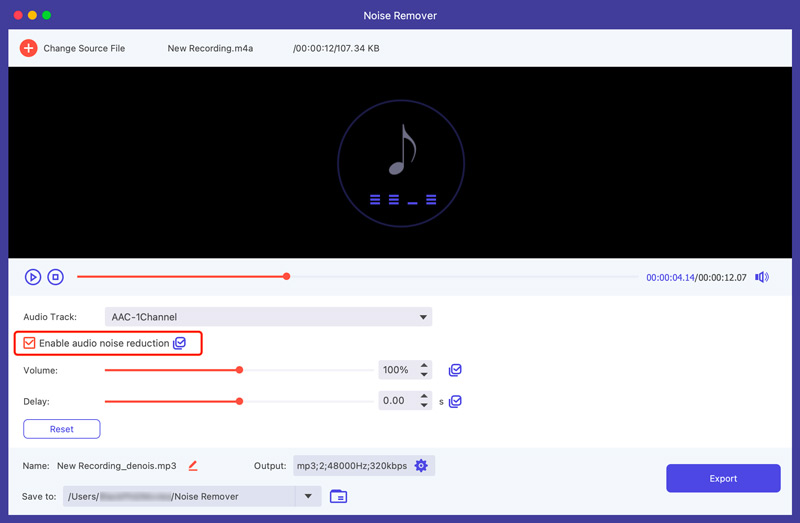Viewport: 800px width, 523px height.
Task: Click the red plus Change Source File icon
Action: pos(29,48)
